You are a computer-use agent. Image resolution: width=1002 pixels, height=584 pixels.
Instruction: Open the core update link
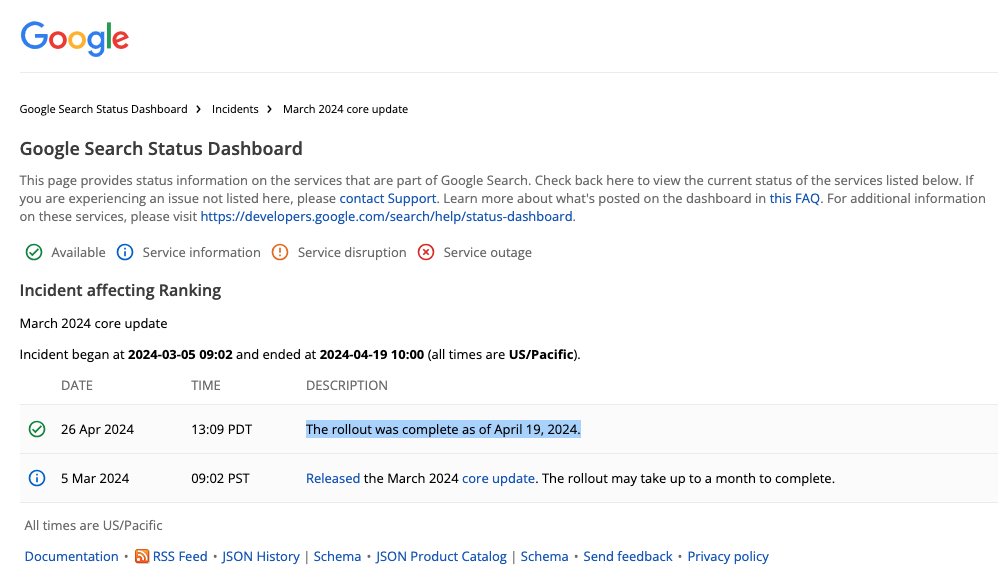click(498, 478)
